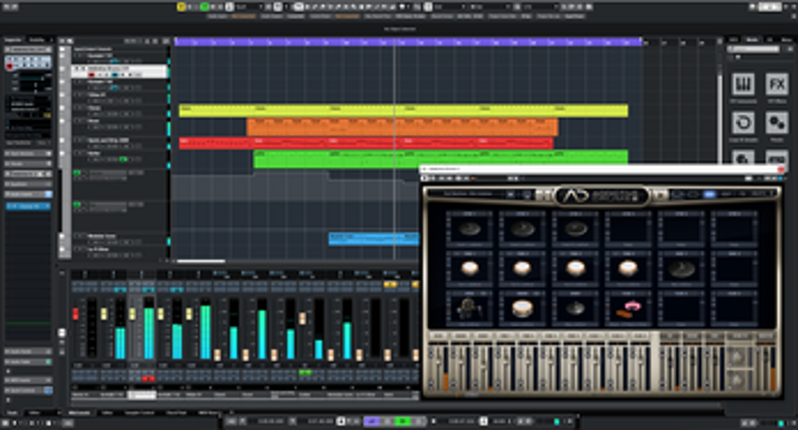This screenshot has height=430, width=798.
Task: Close the Addictive Drums plugin window
Action: [781, 169]
